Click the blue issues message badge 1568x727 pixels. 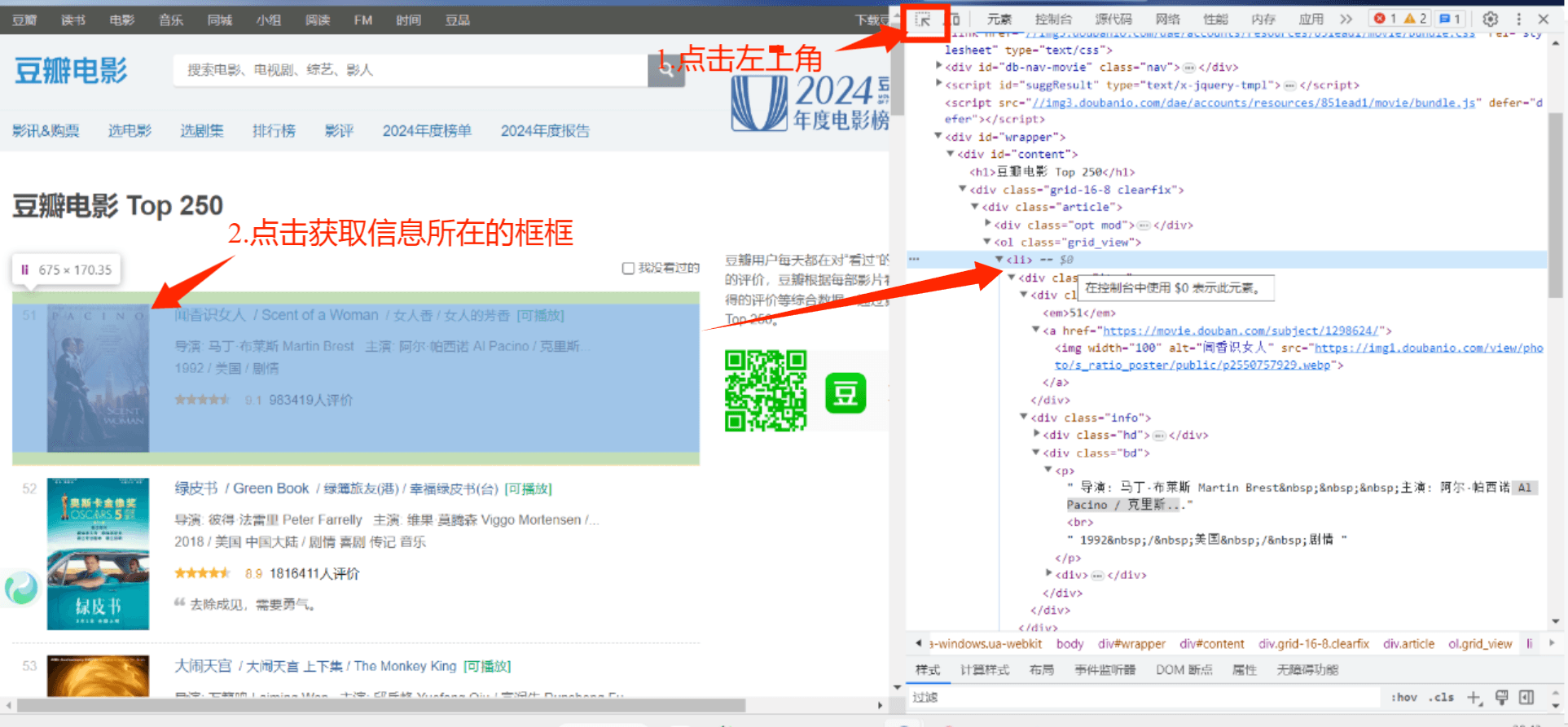coord(1450,19)
